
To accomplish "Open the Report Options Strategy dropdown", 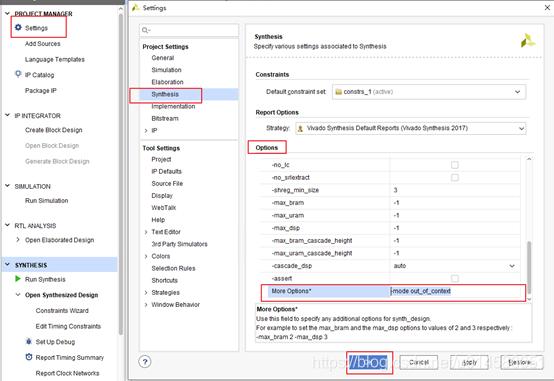I will point(411,128).
